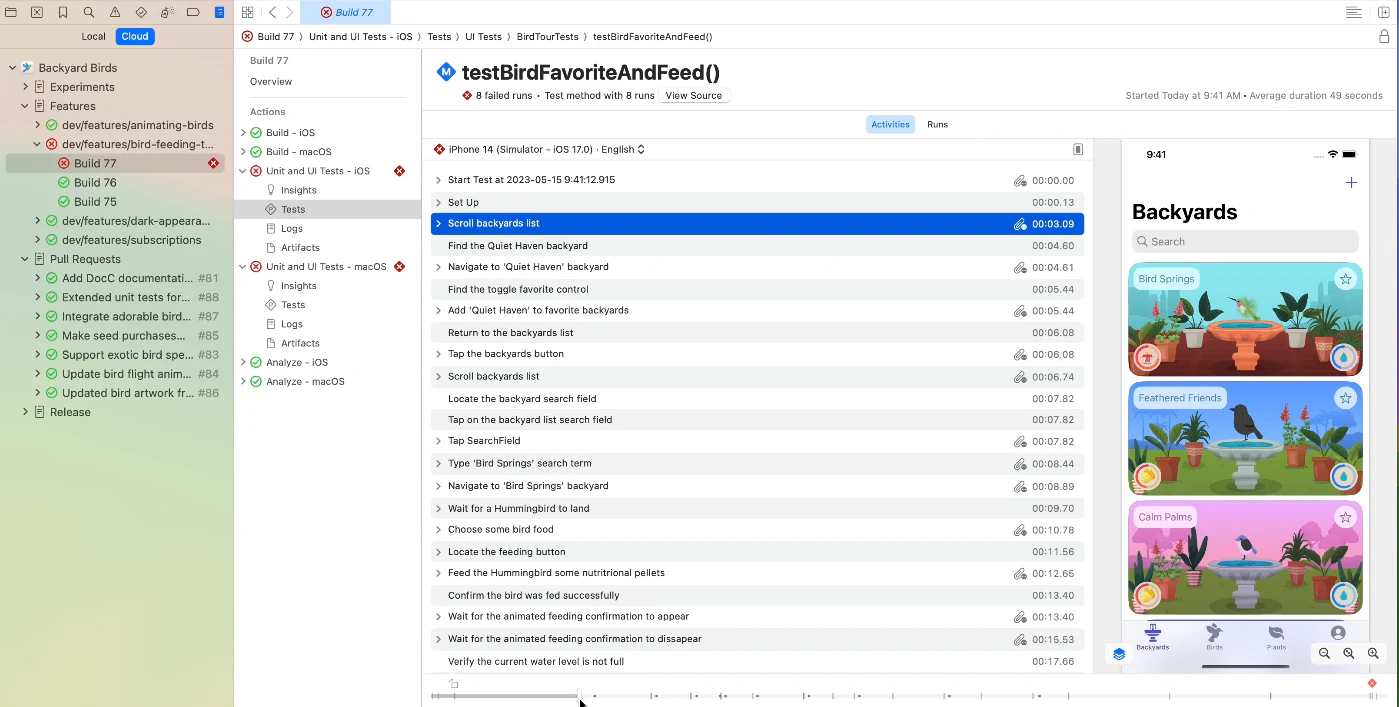Click the lock icon in the breadcrumb bar
This screenshot has height=707, width=1399.
pos(1384,36)
